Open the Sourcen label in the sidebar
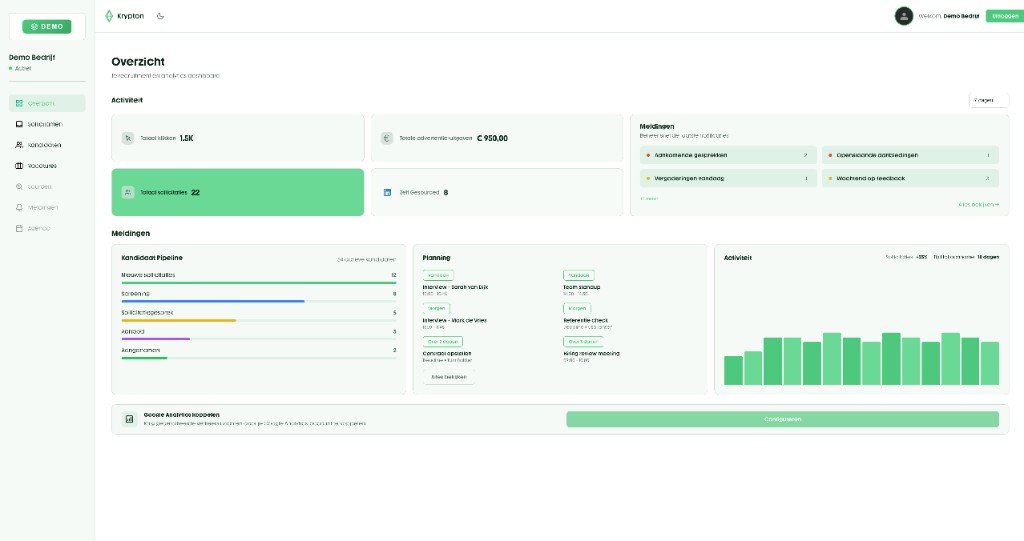1024x541 pixels. 39,187
